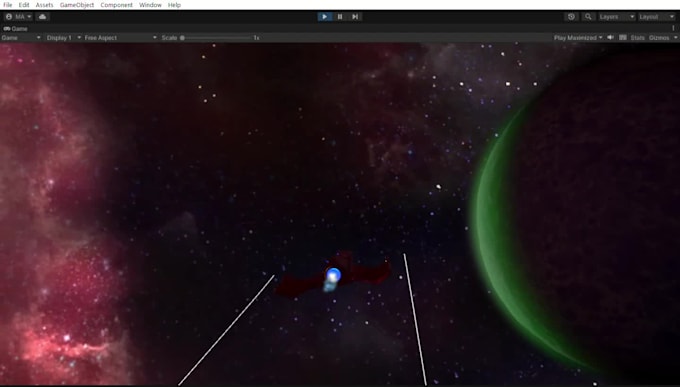Open the Display 1 dropdown
This screenshot has height=387, width=680.
[x=64, y=38]
